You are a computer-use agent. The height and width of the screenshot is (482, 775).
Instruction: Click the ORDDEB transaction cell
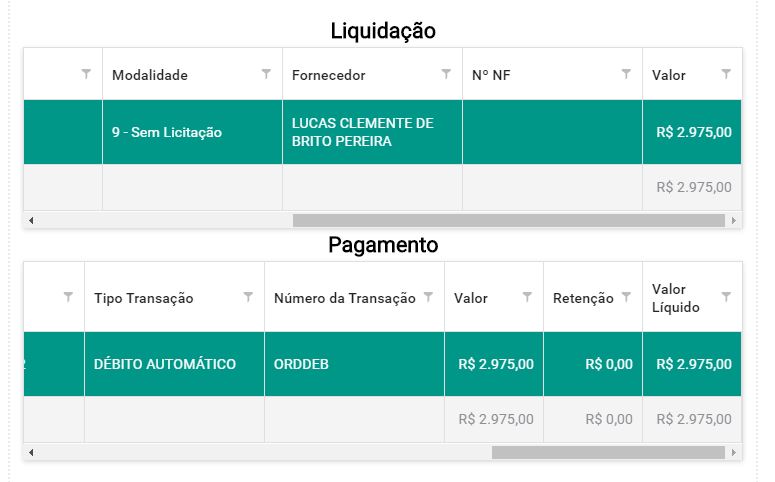354,364
